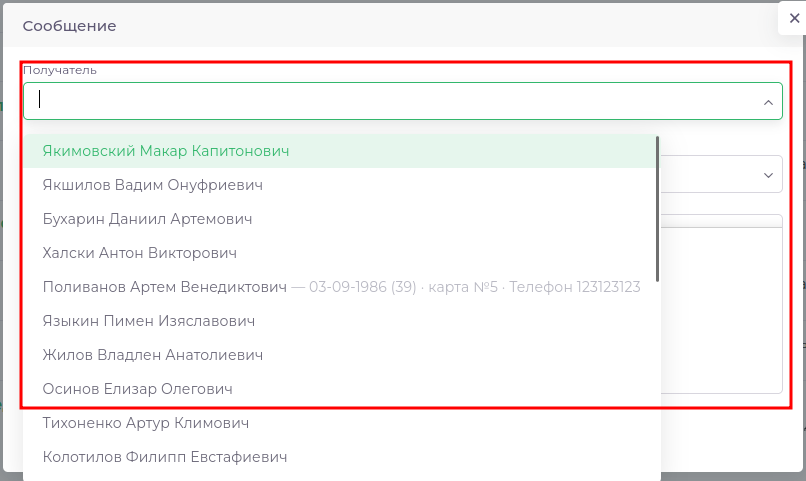806x481 pixels.
Task: Pick Колотилов Филипп Евстафиевич
Action: point(165,457)
